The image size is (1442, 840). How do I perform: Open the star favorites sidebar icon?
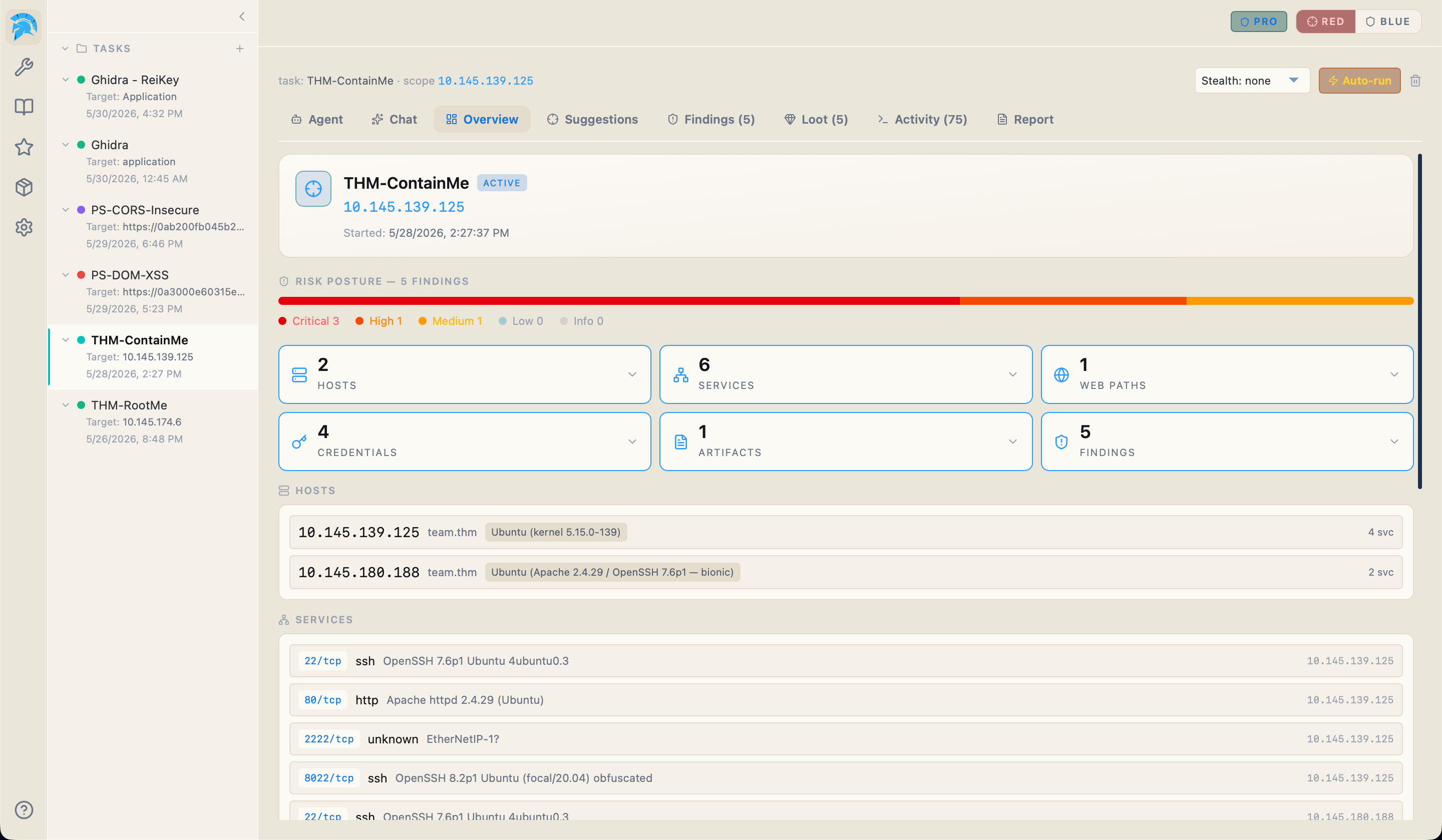pos(24,147)
